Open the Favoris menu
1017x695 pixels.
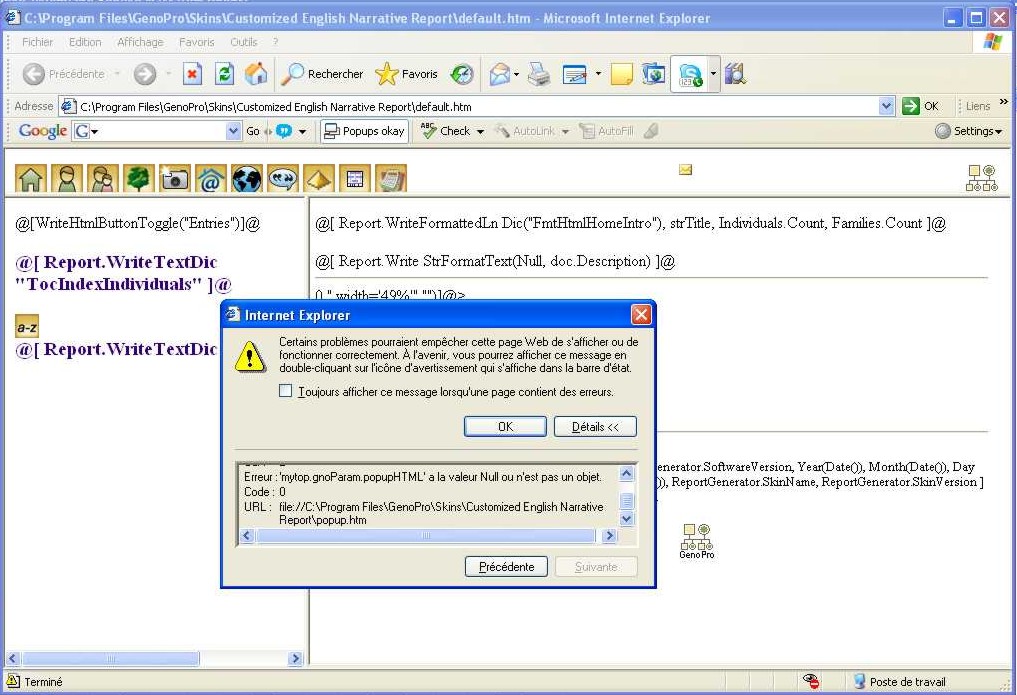click(x=196, y=42)
